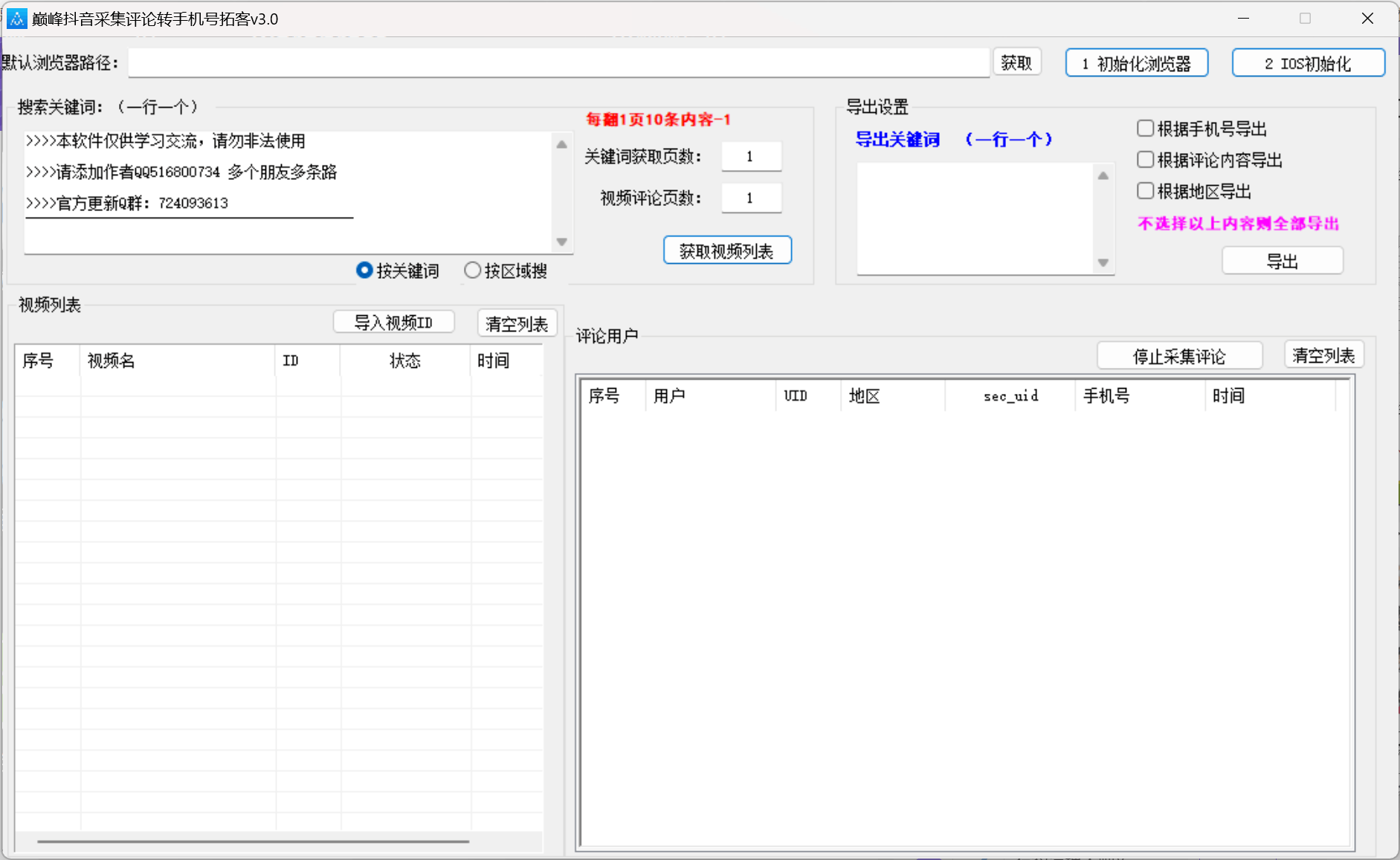Click the app icon in the title bar

pyautogui.click(x=16, y=19)
